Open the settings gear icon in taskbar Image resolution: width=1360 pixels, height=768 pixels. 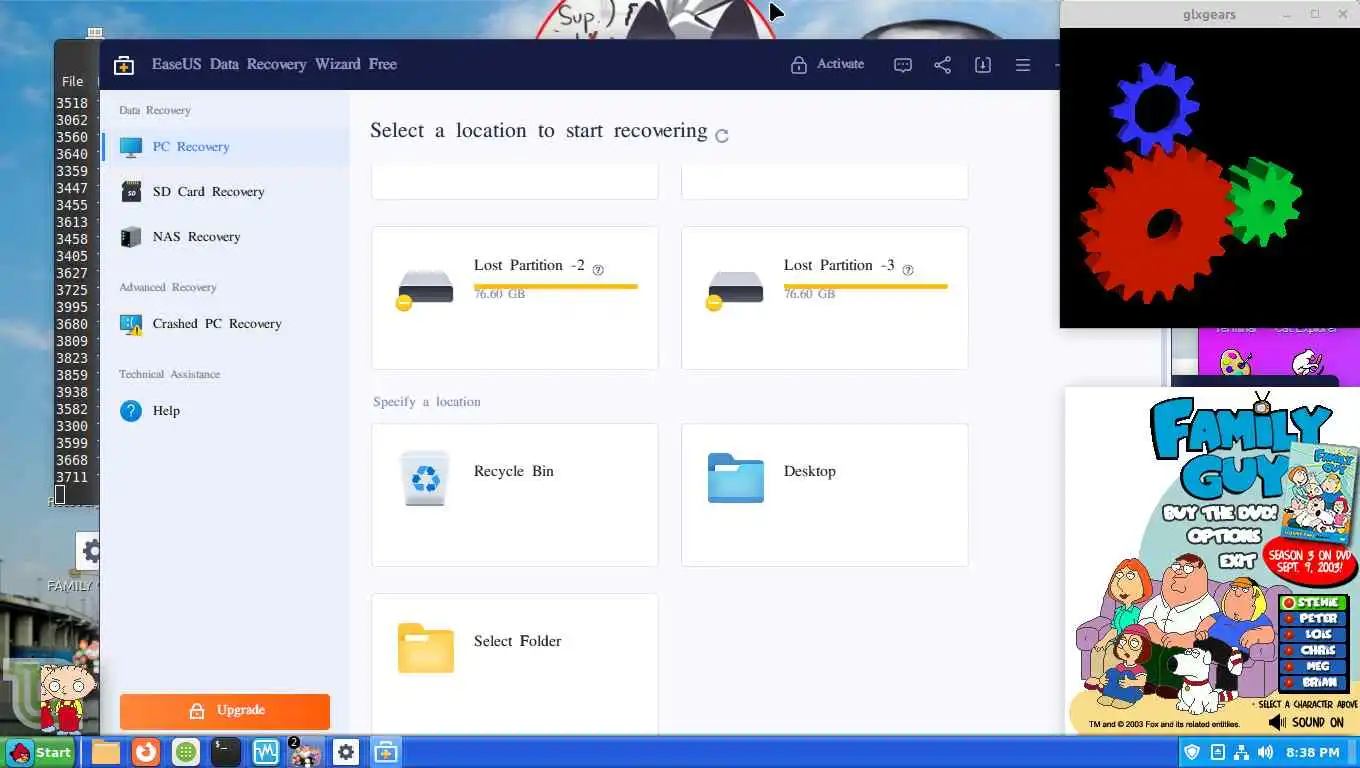(346, 752)
